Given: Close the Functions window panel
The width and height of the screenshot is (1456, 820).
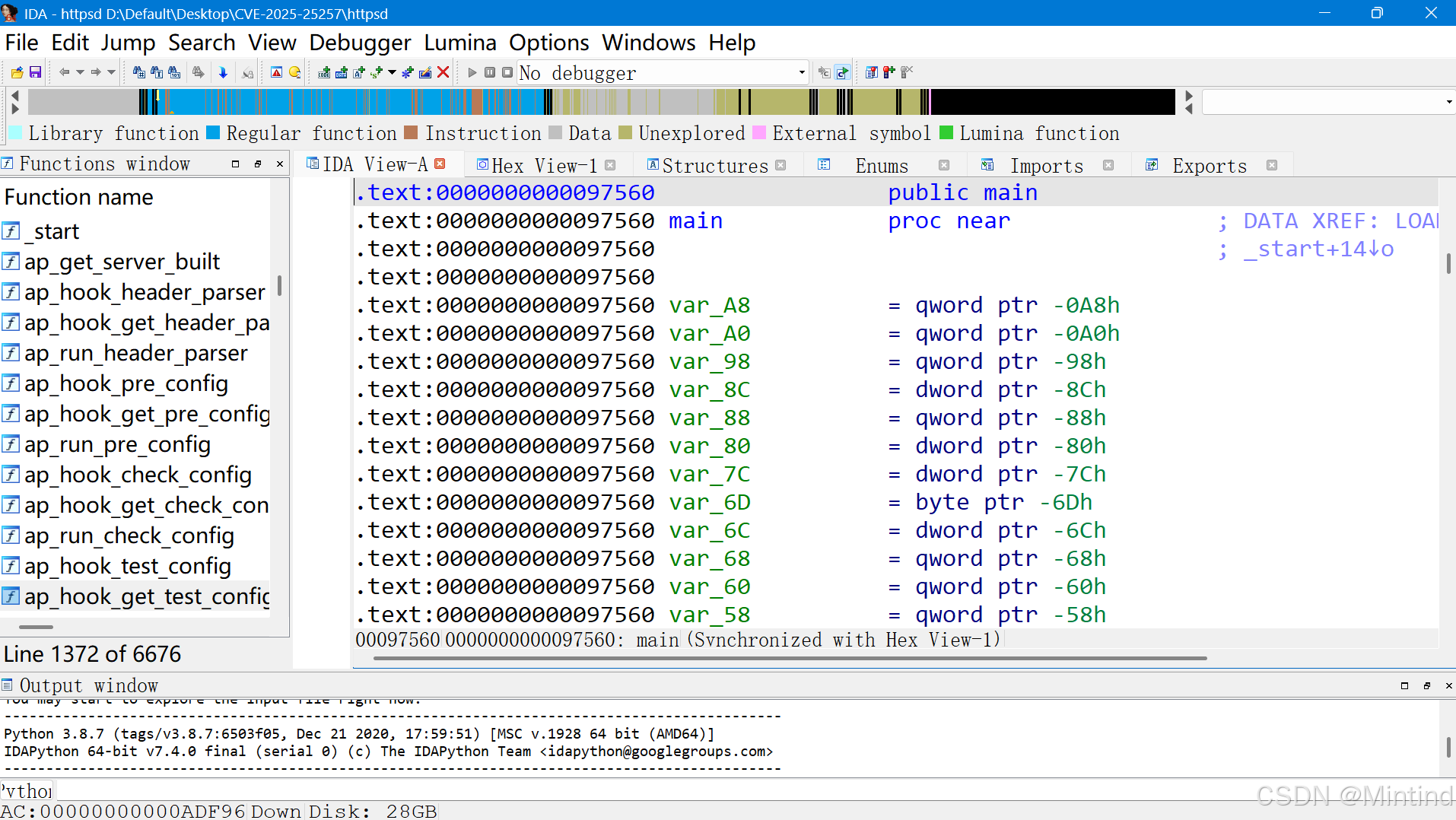Looking at the screenshot, I should (280, 164).
